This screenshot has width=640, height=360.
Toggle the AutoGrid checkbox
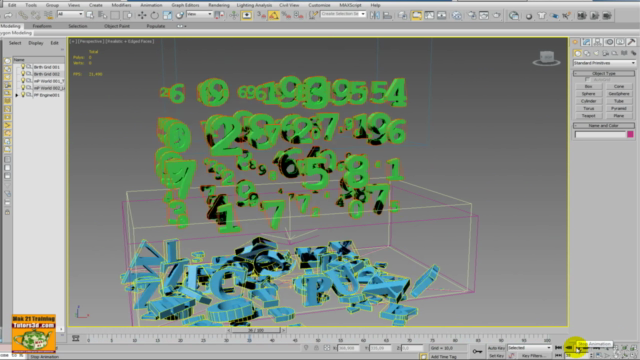click(x=588, y=80)
